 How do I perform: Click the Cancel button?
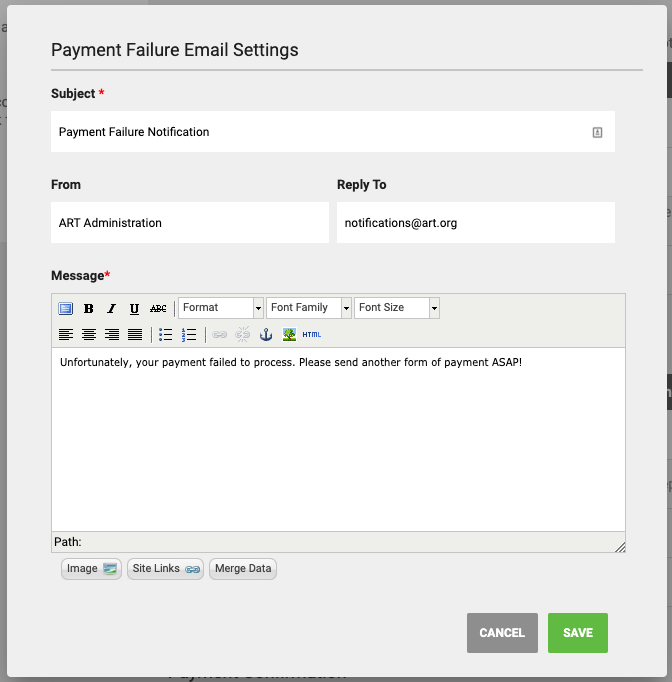pyautogui.click(x=502, y=633)
